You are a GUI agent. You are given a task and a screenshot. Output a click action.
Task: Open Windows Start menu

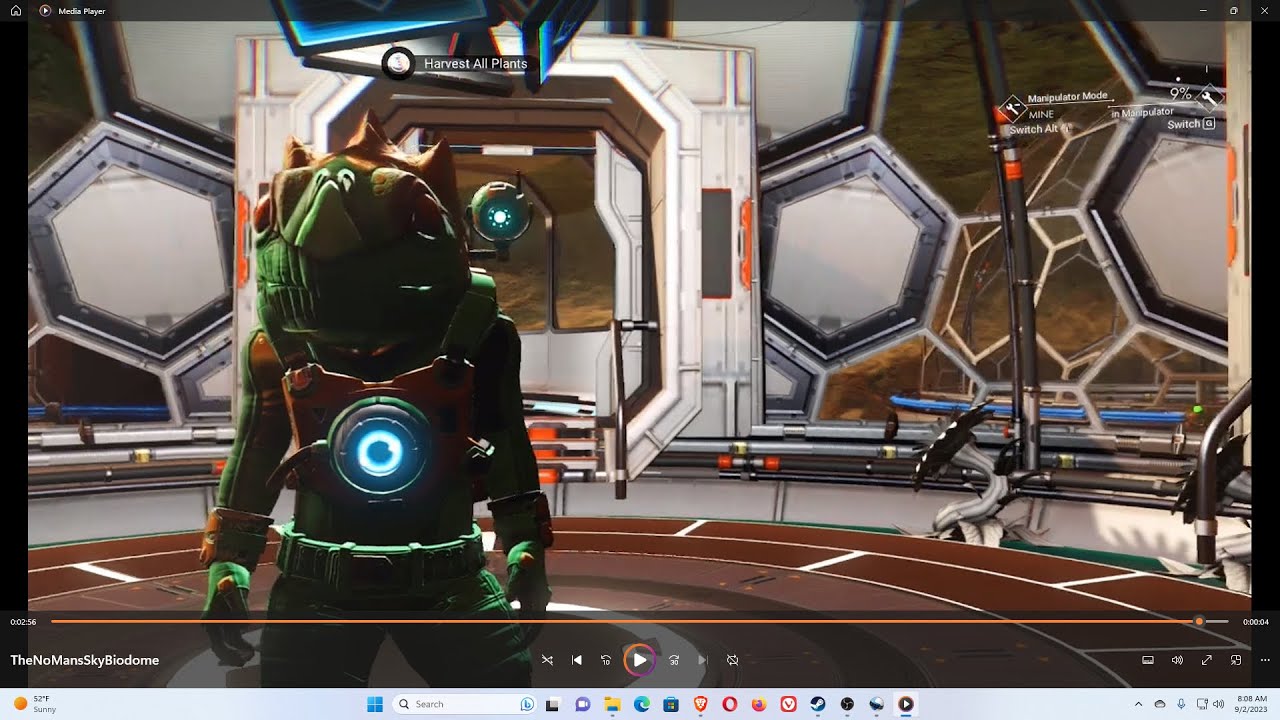(375, 704)
